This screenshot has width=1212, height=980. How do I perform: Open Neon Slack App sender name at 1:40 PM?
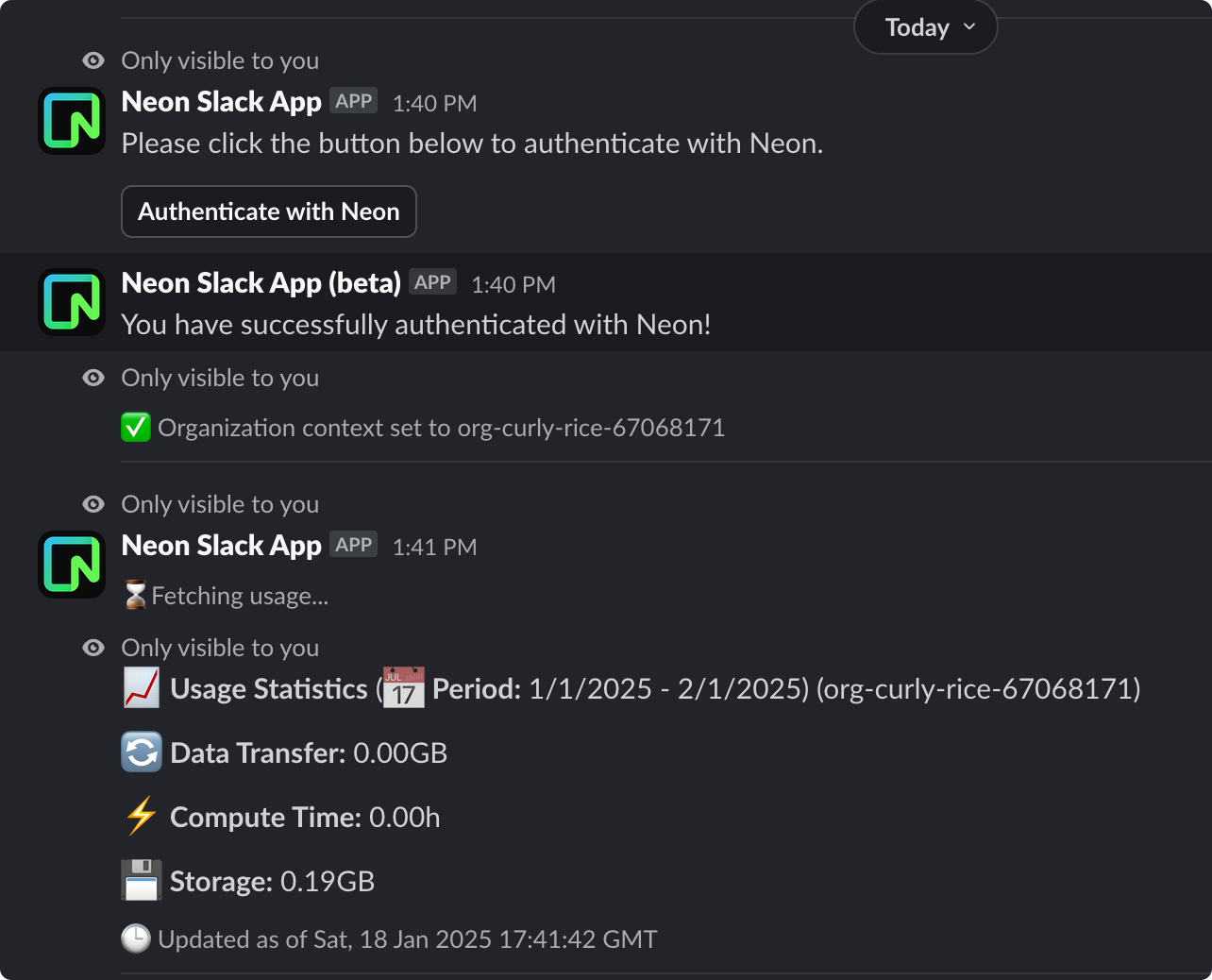point(222,102)
